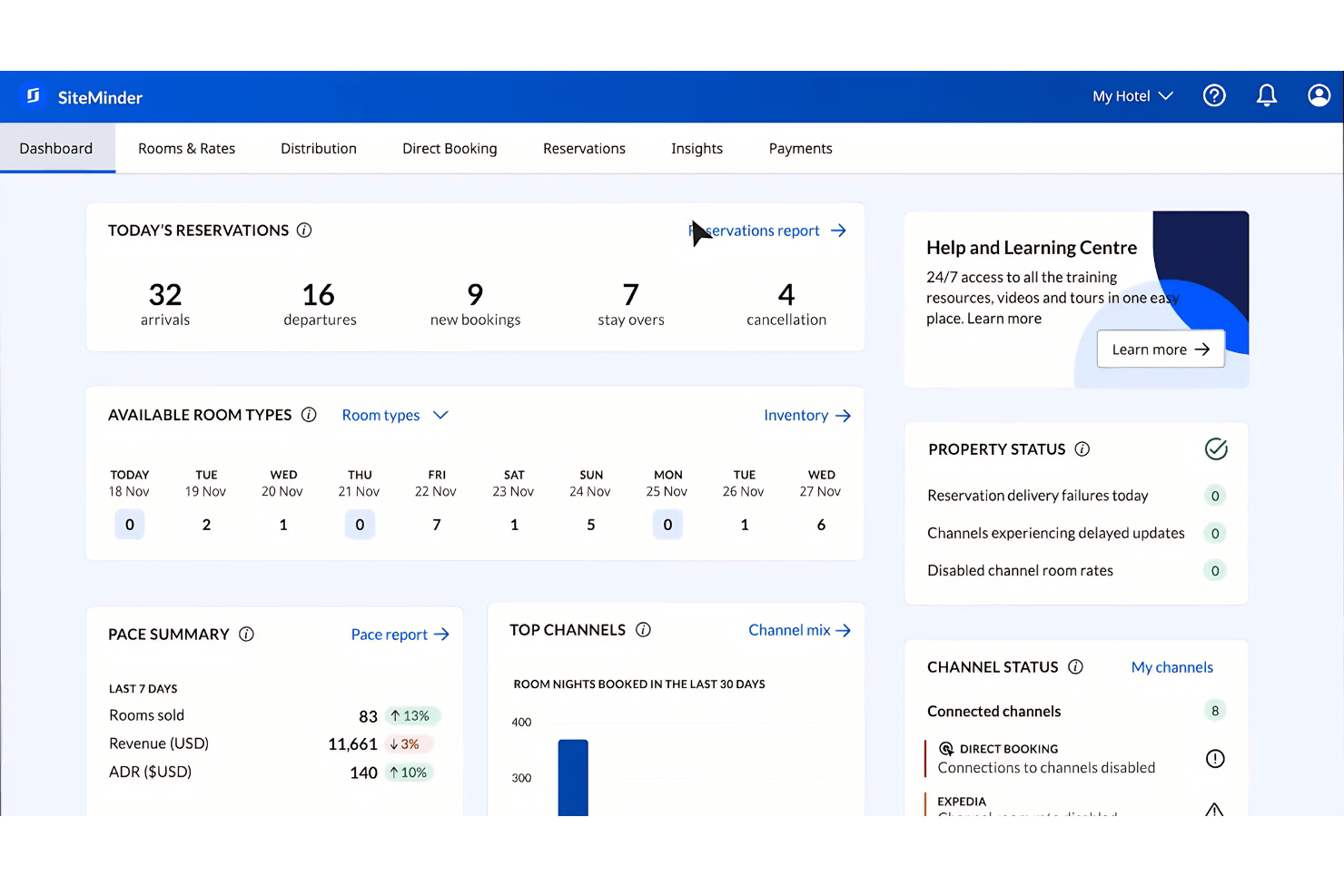1344x896 pixels.
Task: Click the Reservation delivery failures count badge
Action: tap(1215, 496)
